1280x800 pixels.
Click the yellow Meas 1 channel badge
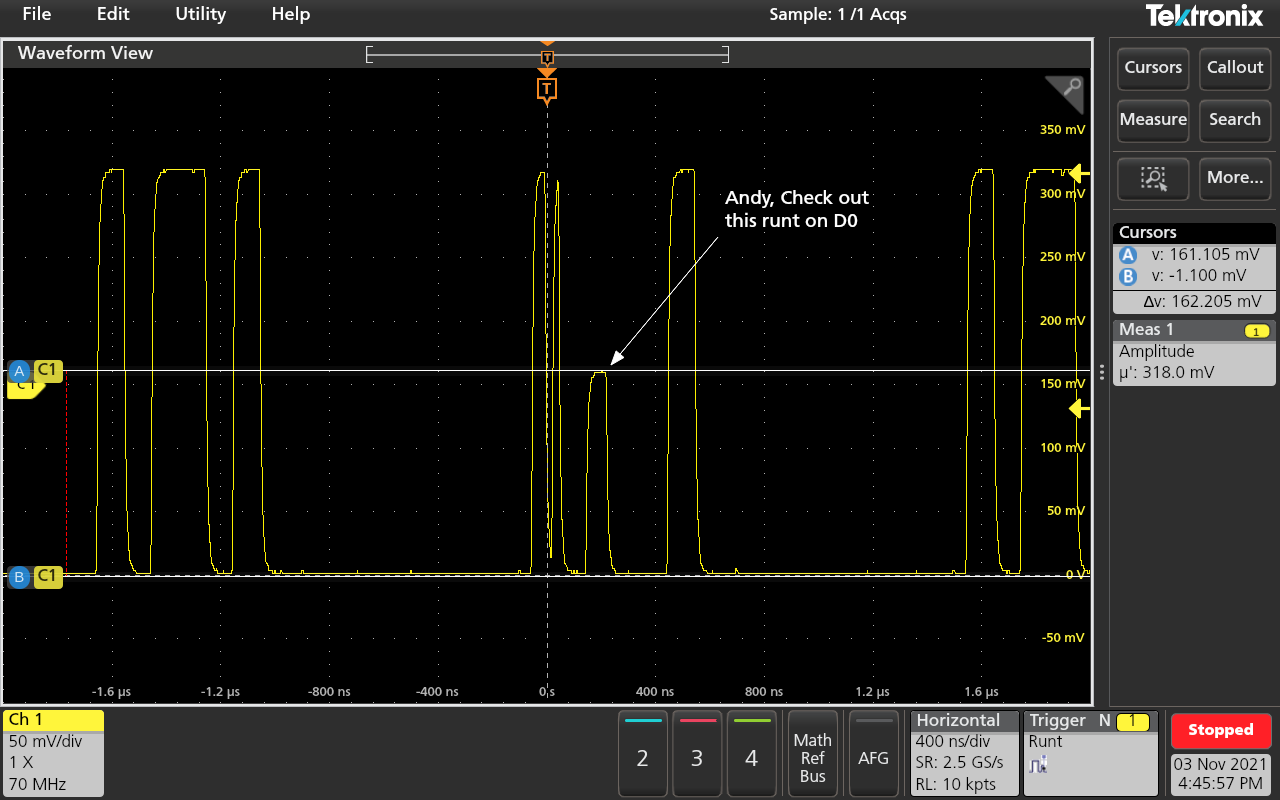pos(1256,330)
